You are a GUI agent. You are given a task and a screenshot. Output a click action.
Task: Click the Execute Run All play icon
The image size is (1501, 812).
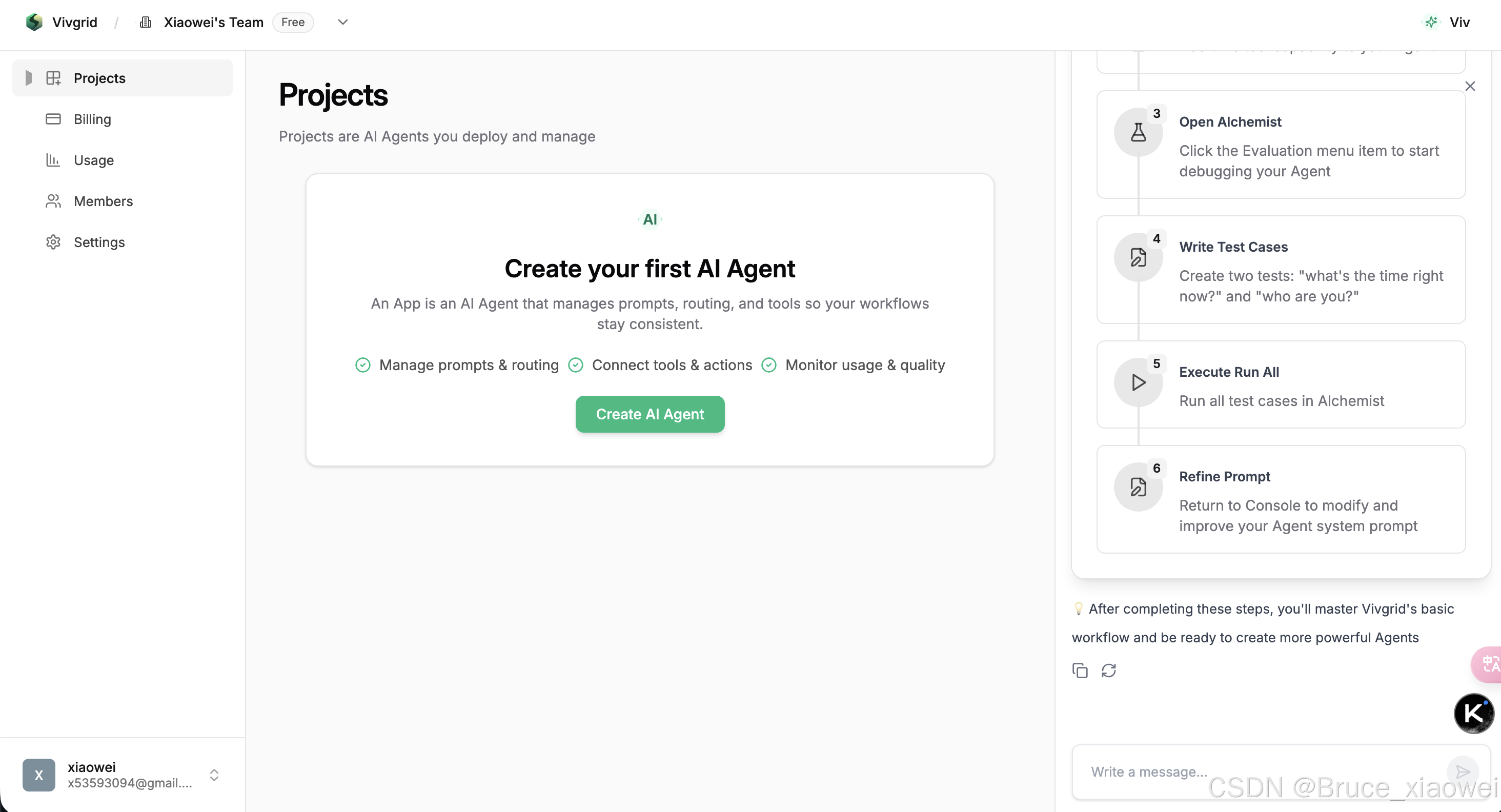coord(1138,383)
